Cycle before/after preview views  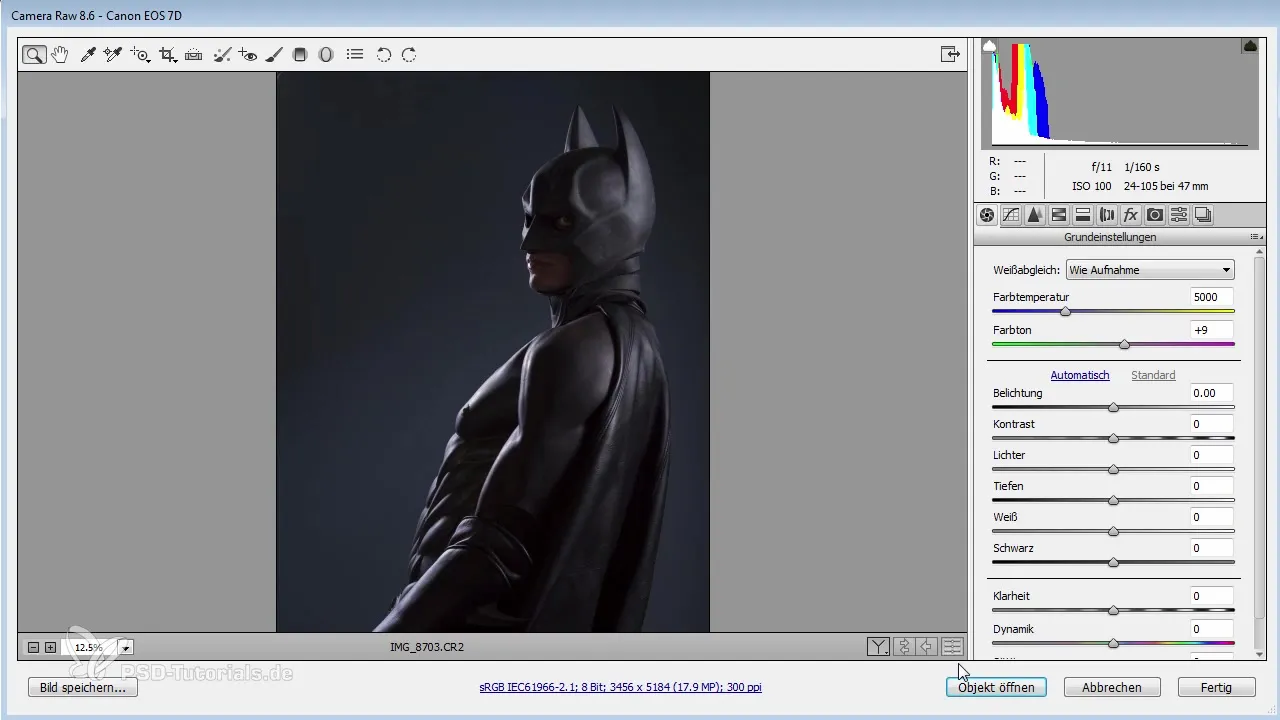point(878,647)
